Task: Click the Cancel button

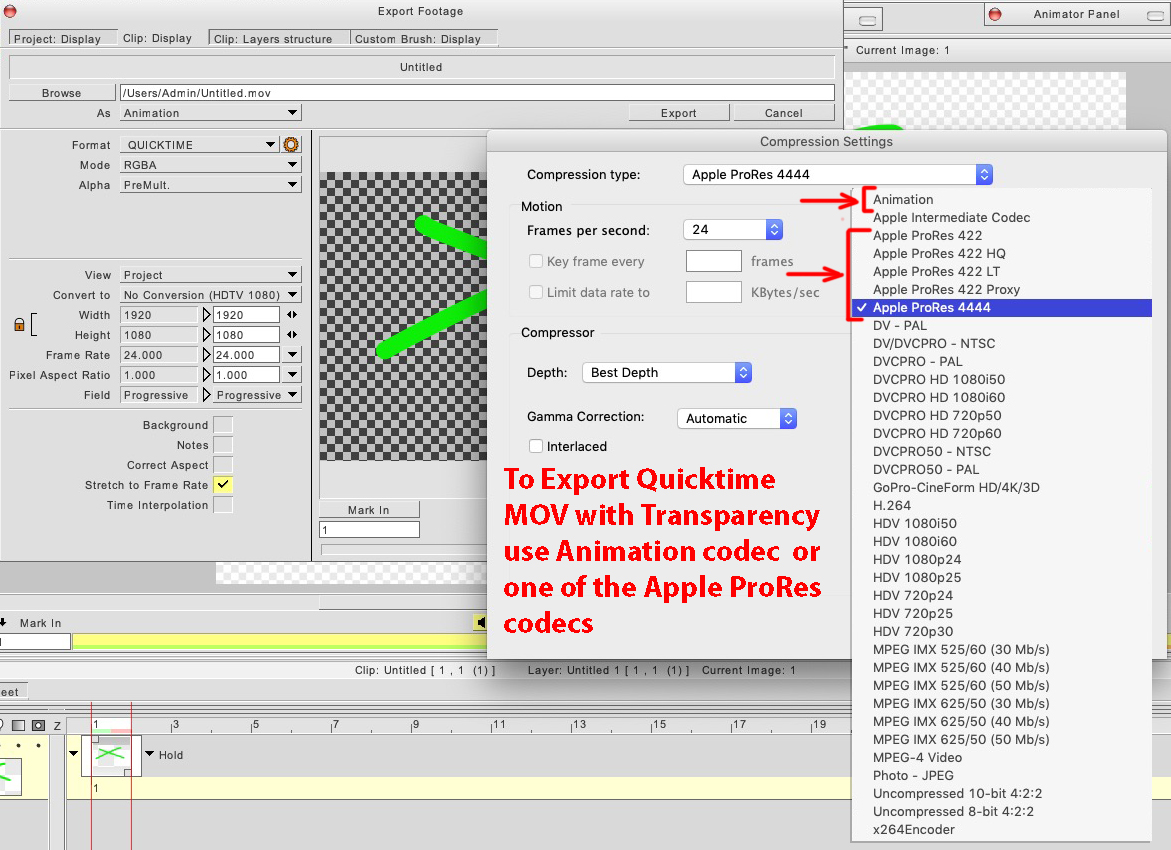Action: click(783, 113)
